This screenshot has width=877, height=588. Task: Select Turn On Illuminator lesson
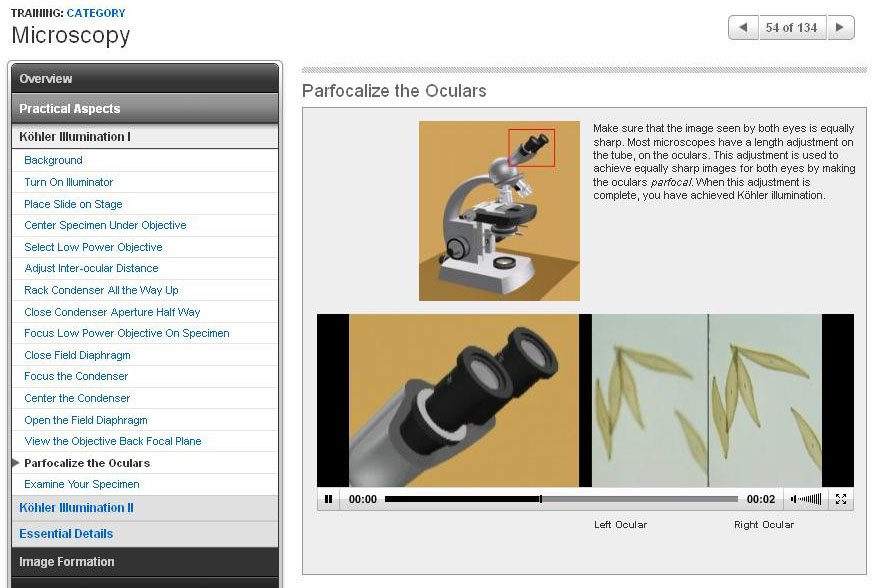point(69,182)
